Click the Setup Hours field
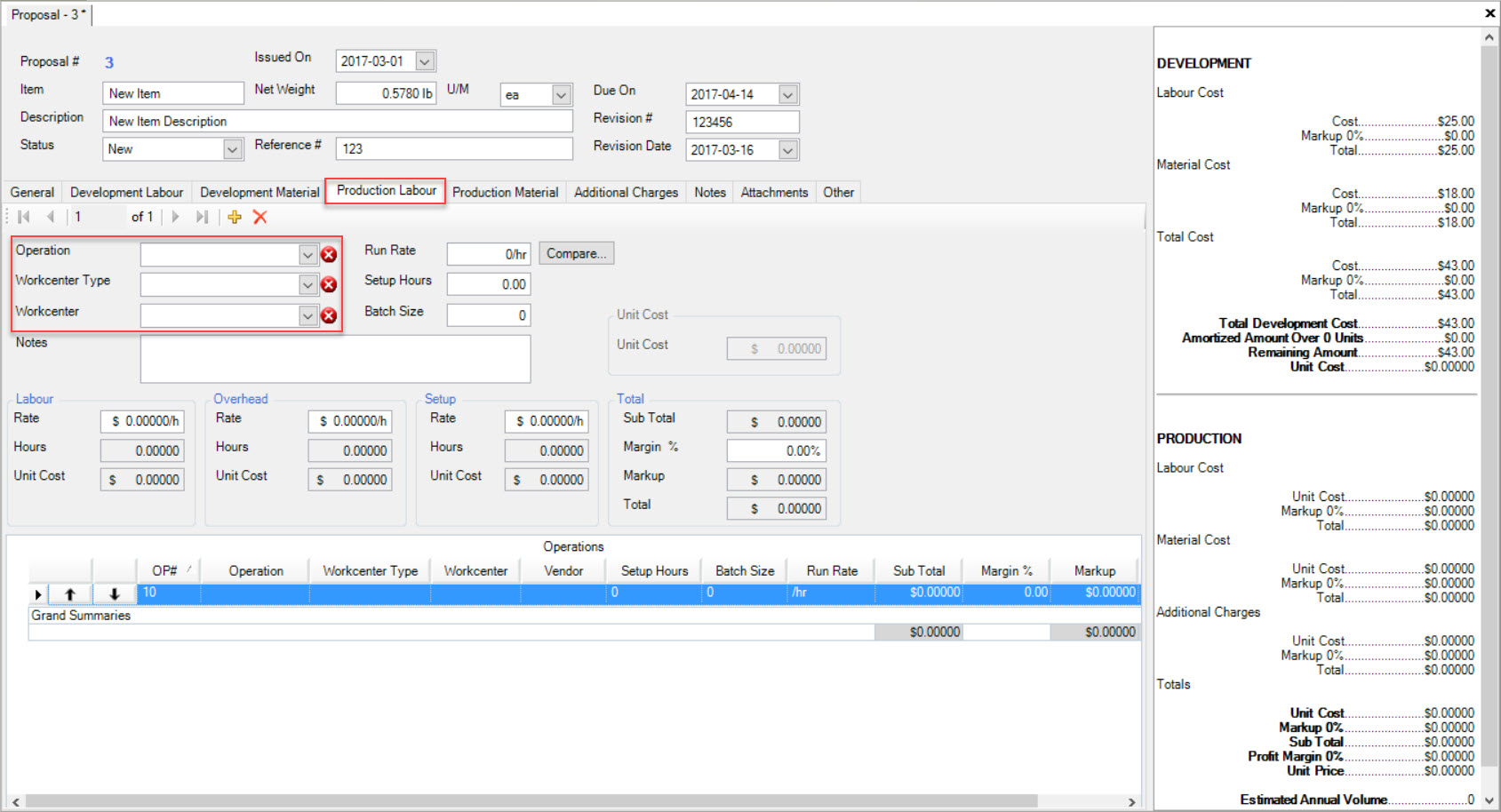The image size is (1501, 812). [x=488, y=284]
